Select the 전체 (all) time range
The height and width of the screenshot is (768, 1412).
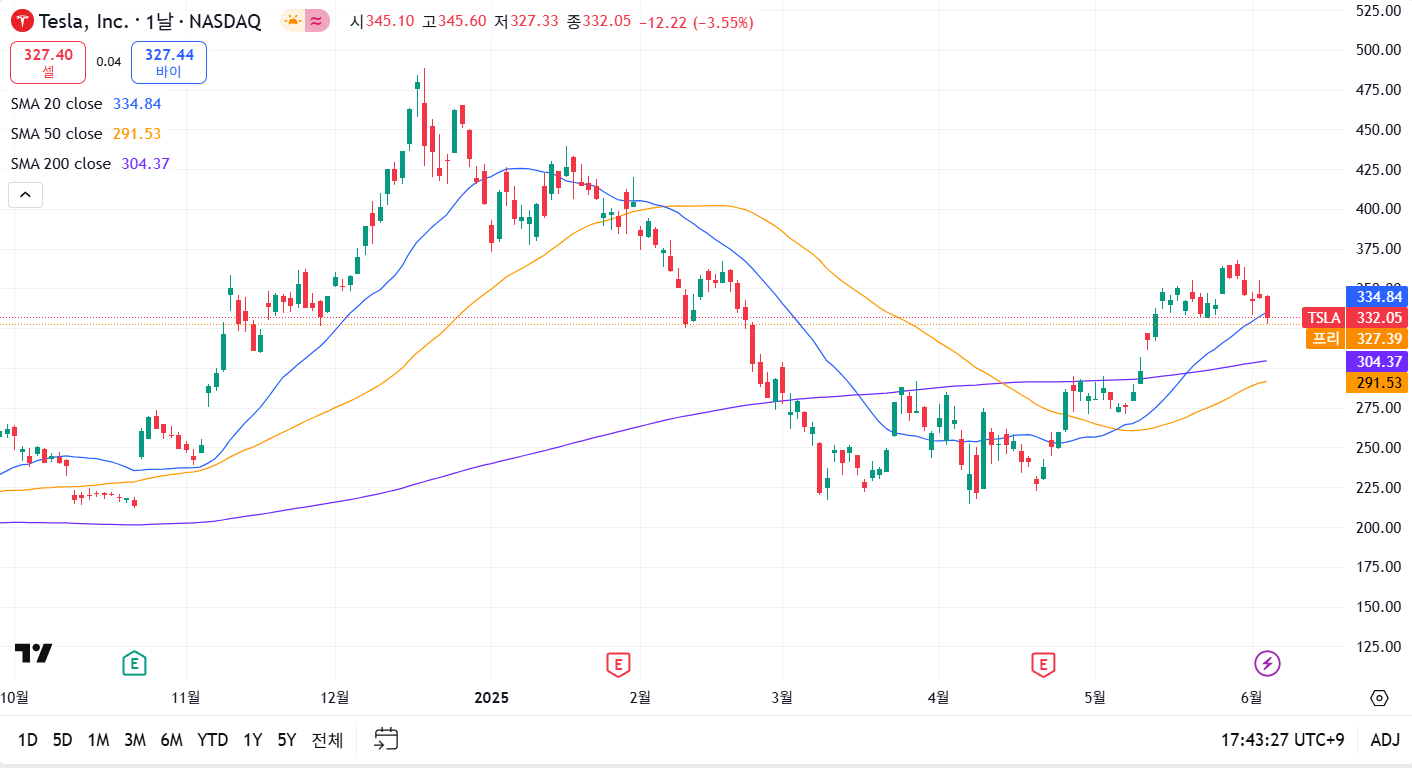(327, 740)
